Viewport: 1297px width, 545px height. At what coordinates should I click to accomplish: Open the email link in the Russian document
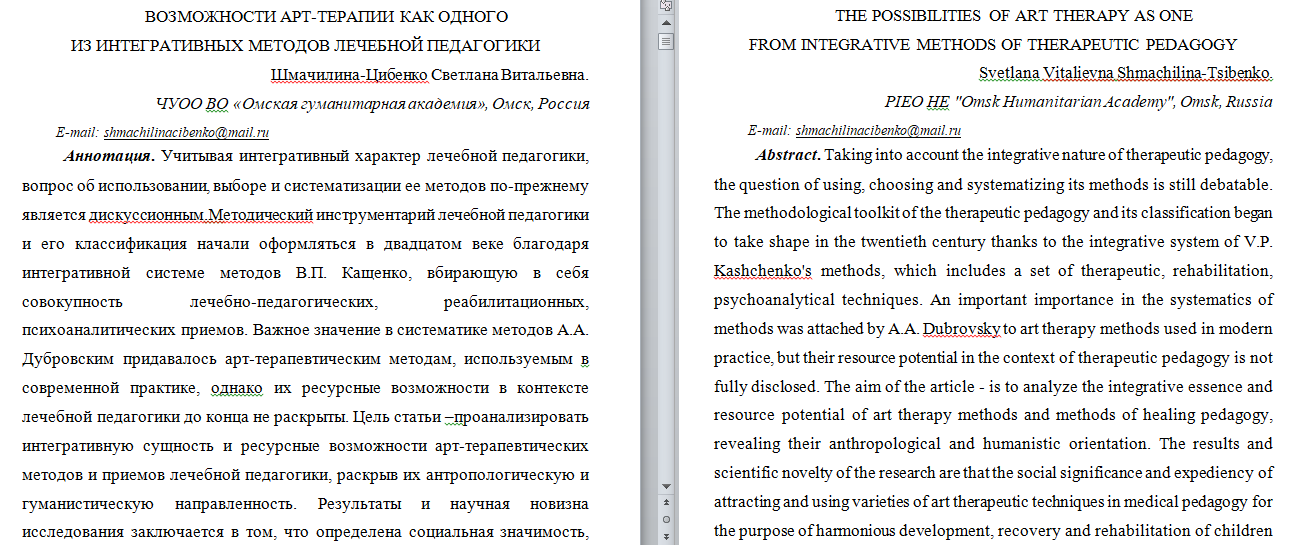coord(187,132)
